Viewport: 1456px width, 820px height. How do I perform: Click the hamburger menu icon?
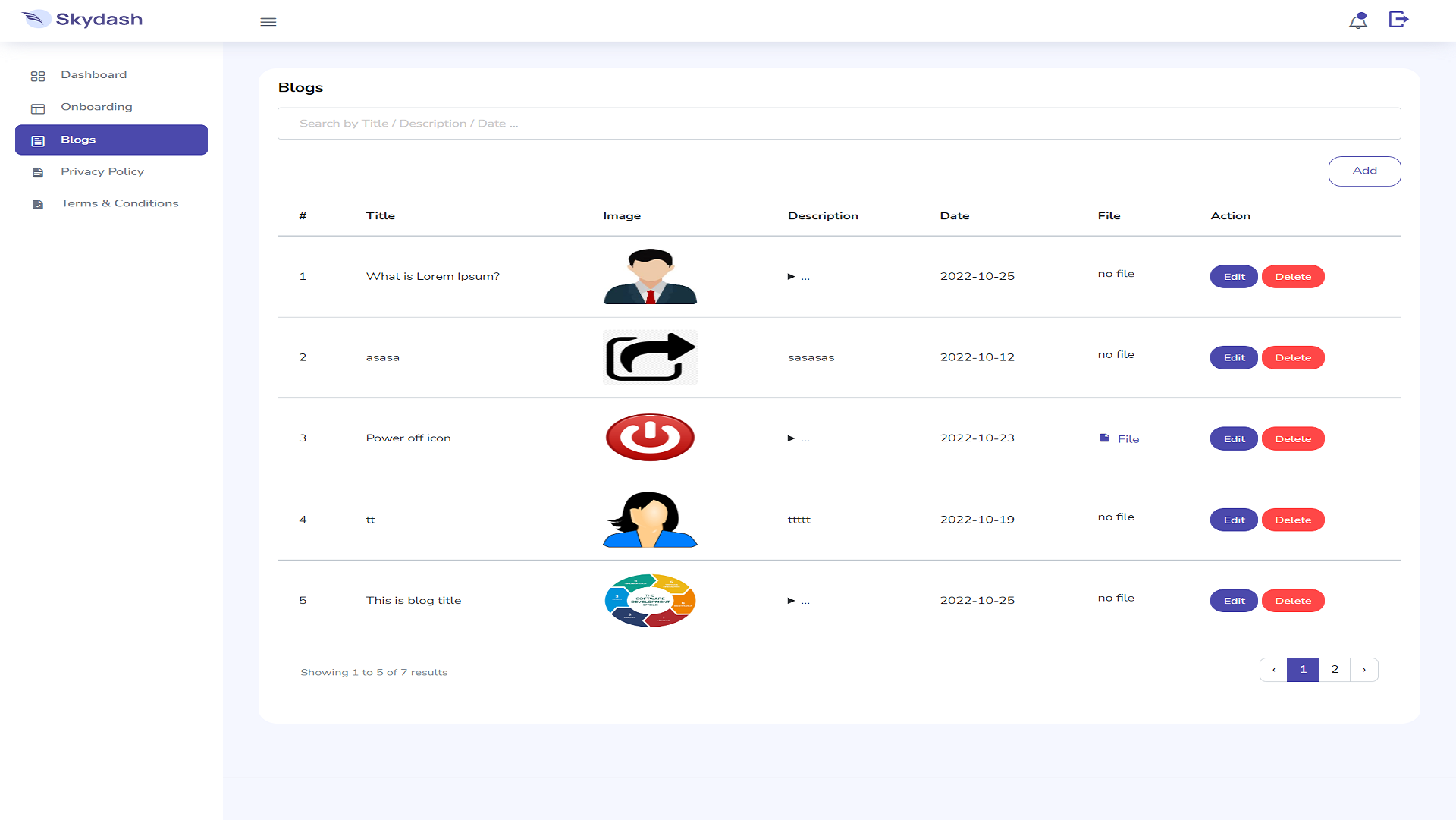(x=268, y=22)
